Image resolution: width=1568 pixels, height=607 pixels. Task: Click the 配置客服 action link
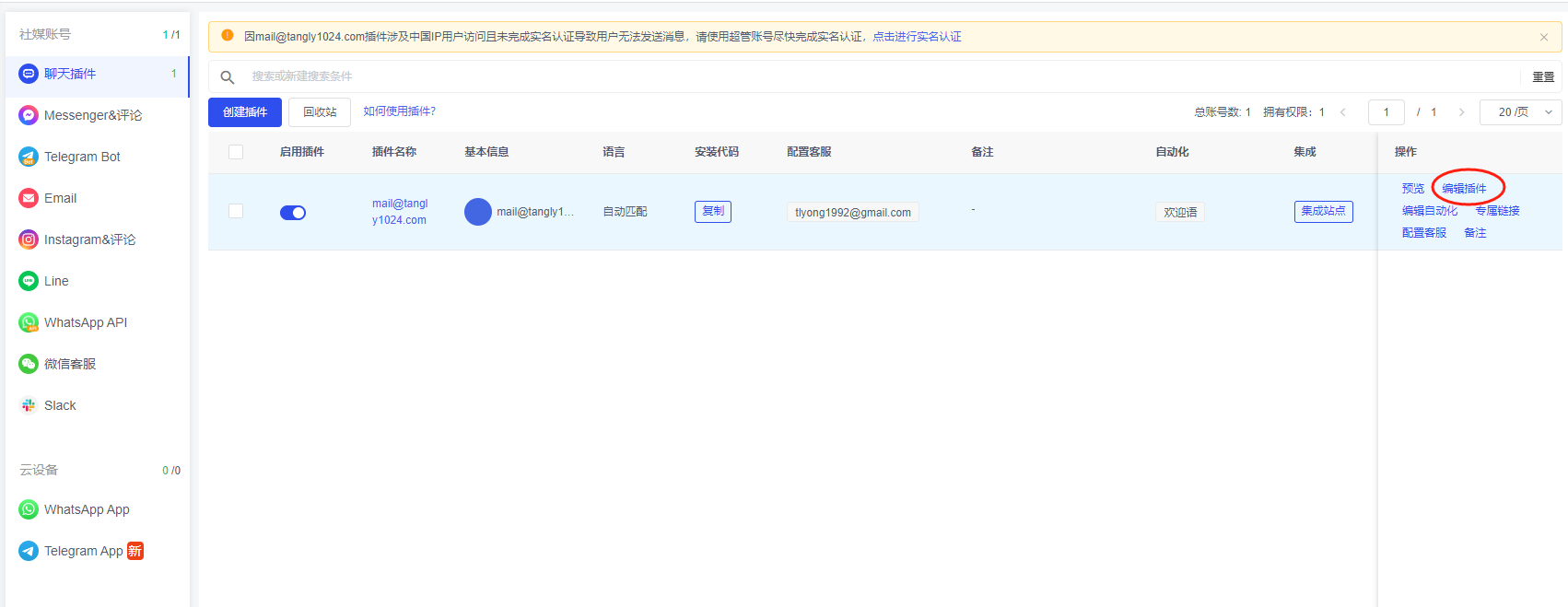click(x=1424, y=233)
